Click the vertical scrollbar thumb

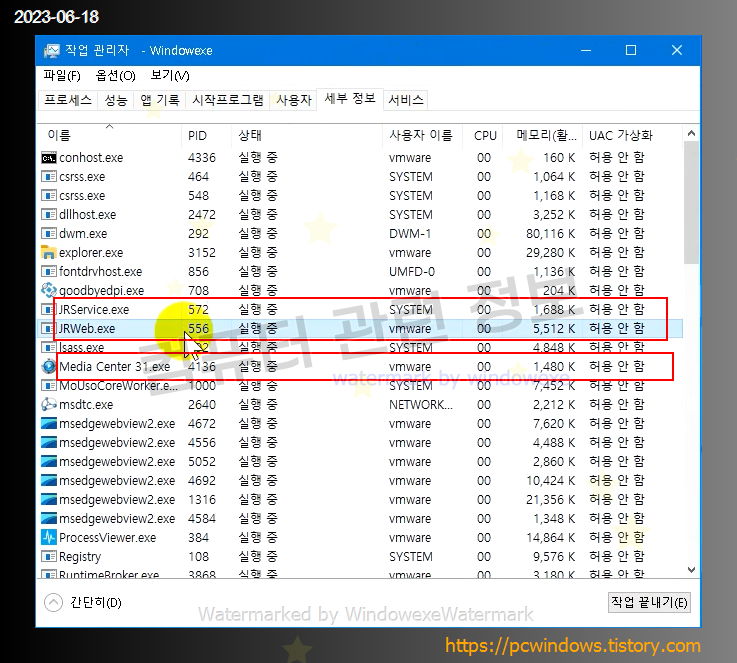691,202
